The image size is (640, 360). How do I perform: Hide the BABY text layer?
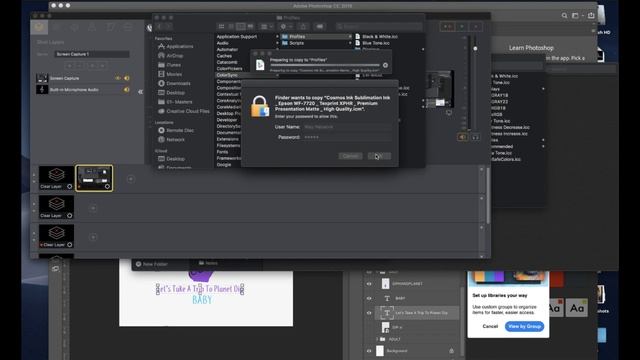click(369, 298)
